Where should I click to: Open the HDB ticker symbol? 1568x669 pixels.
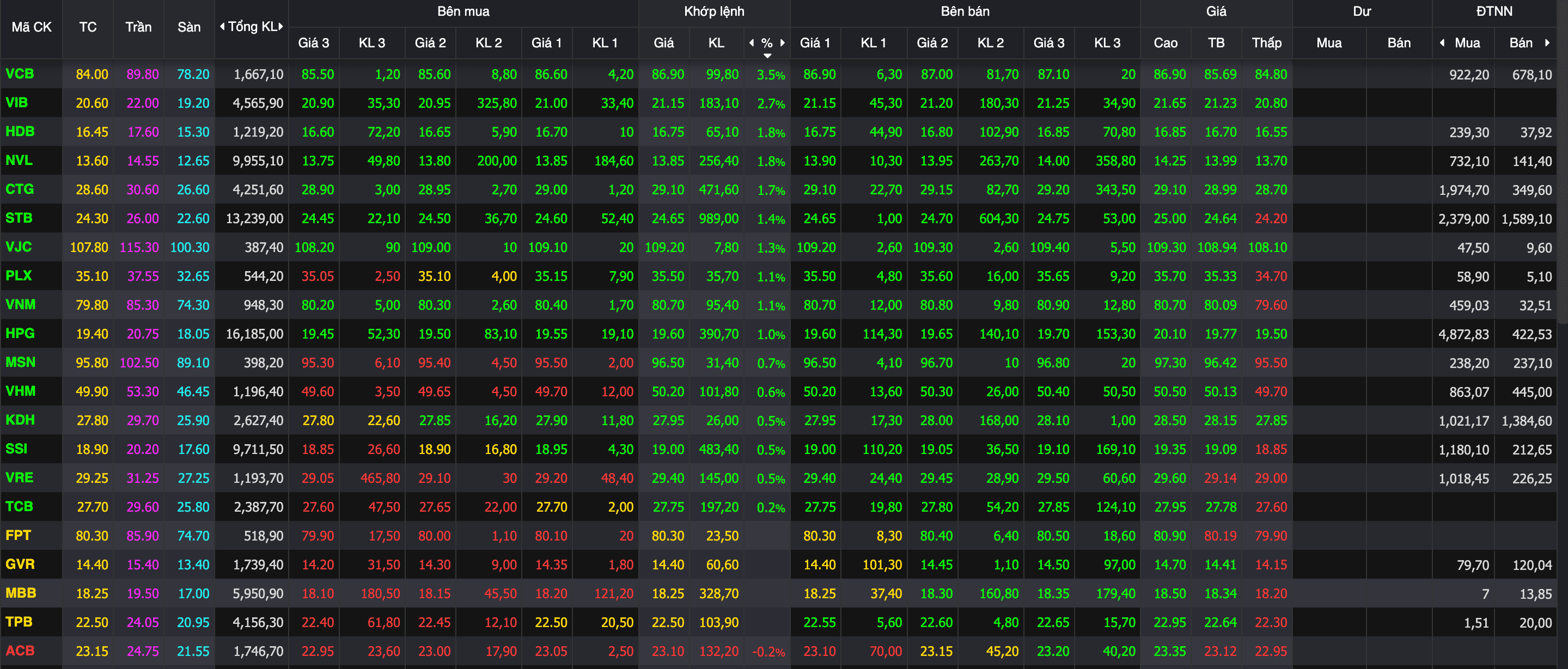coord(20,131)
